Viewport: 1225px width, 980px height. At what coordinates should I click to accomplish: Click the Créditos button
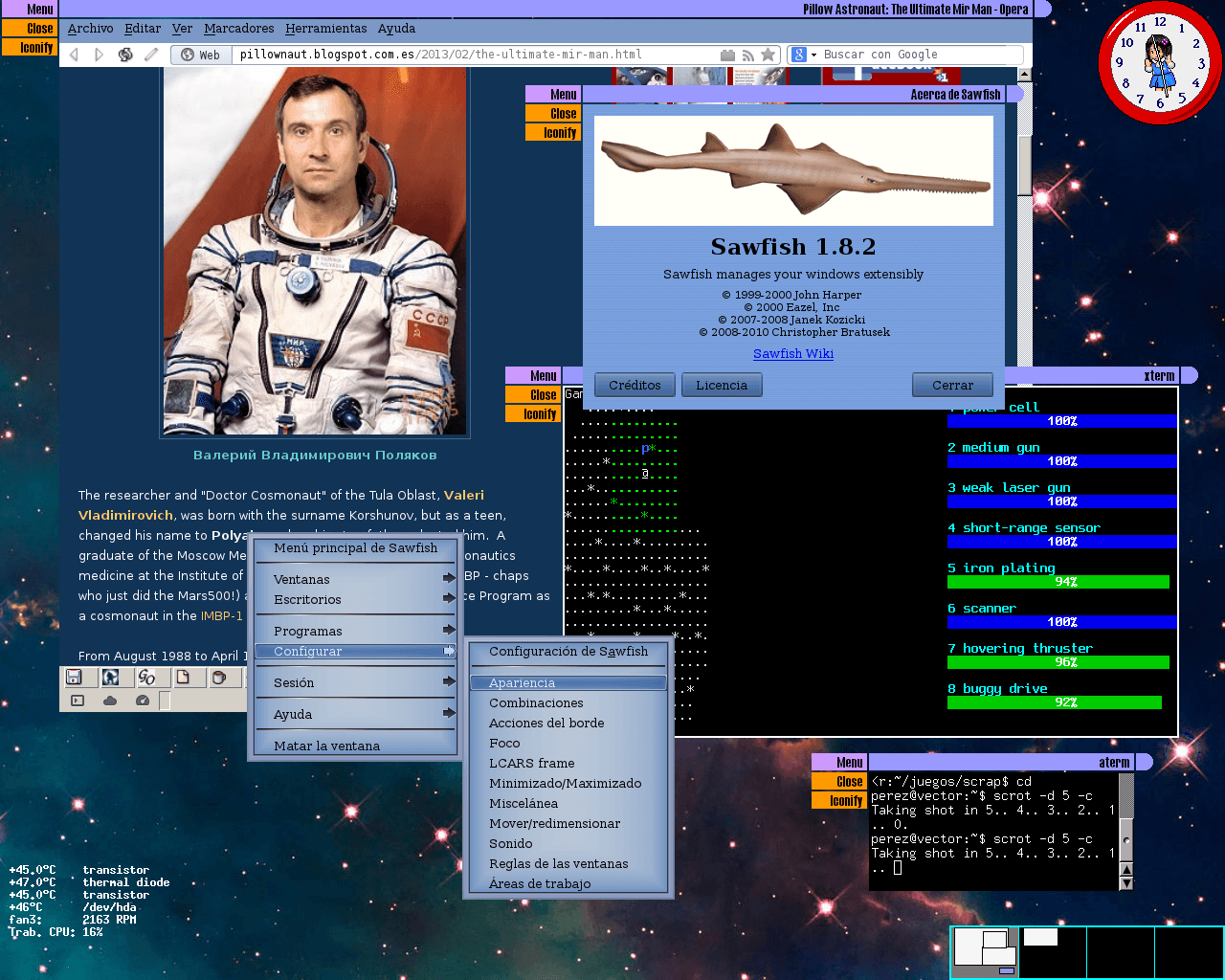point(635,385)
